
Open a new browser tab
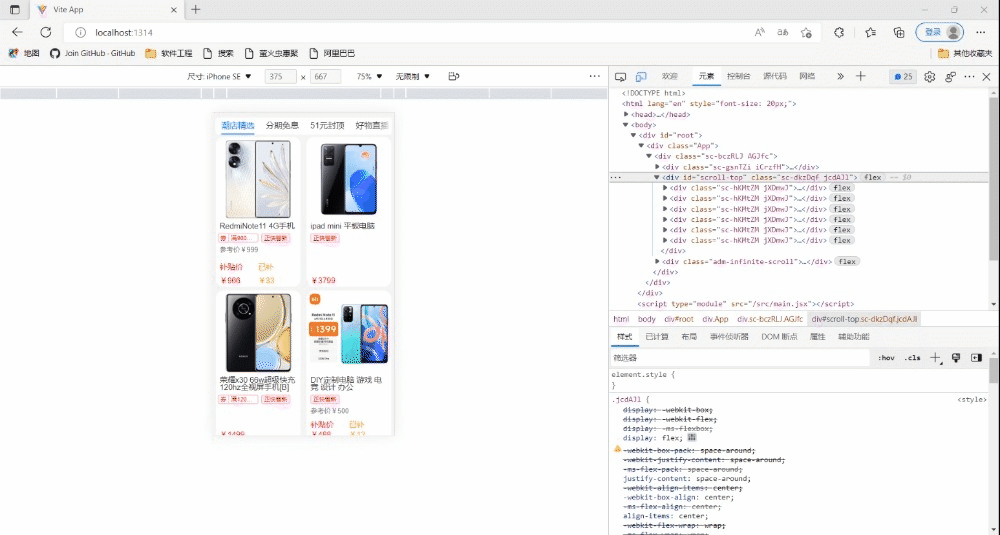click(196, 10)
